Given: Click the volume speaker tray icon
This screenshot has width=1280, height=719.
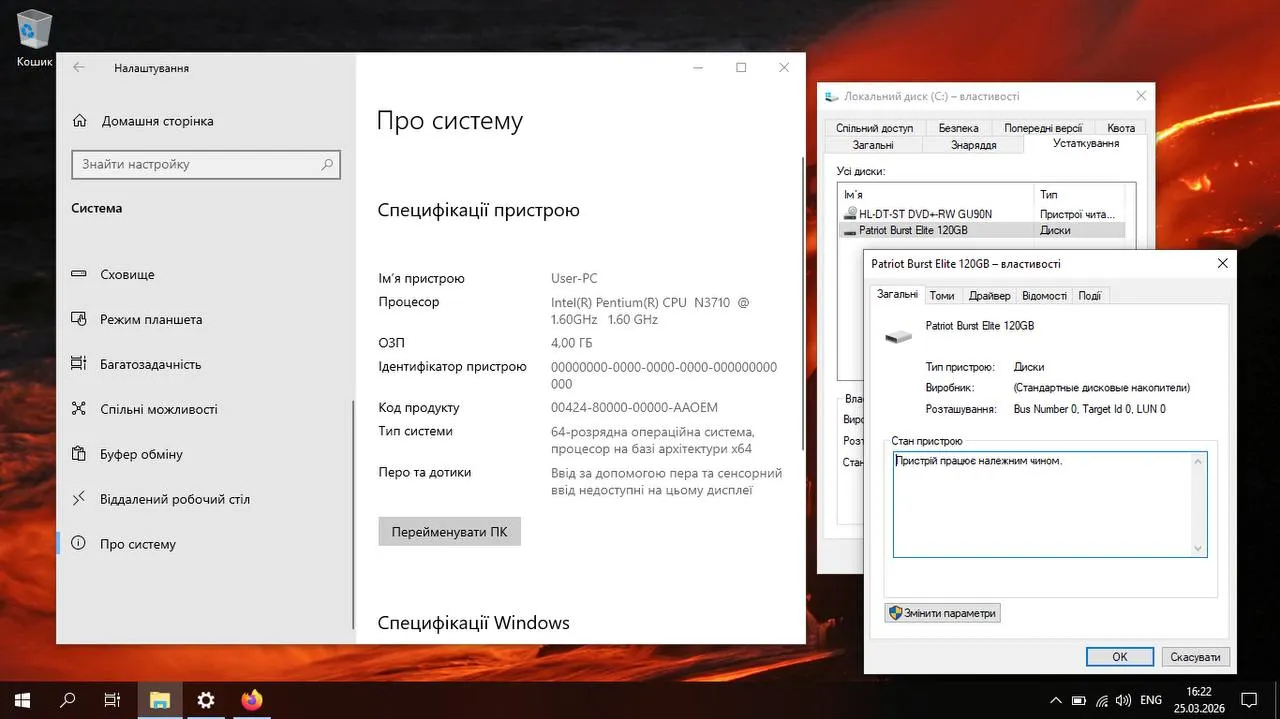Looking at the screenshot, I should pyautogui.click(x=1123, y=700).
